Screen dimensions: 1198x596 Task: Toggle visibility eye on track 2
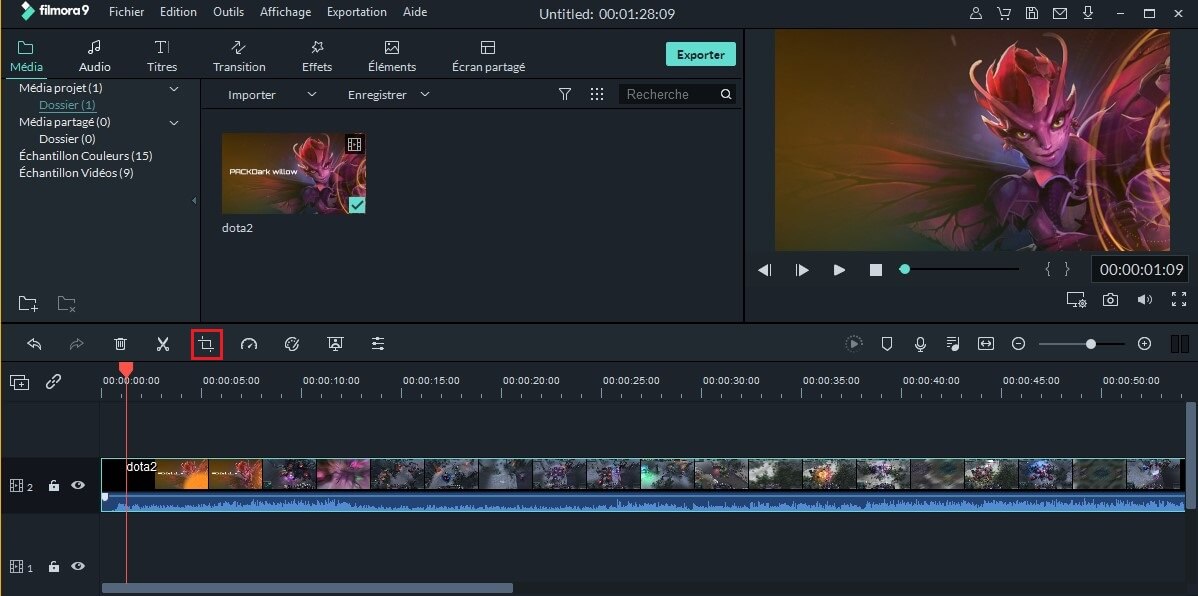[x=78, y=484]
